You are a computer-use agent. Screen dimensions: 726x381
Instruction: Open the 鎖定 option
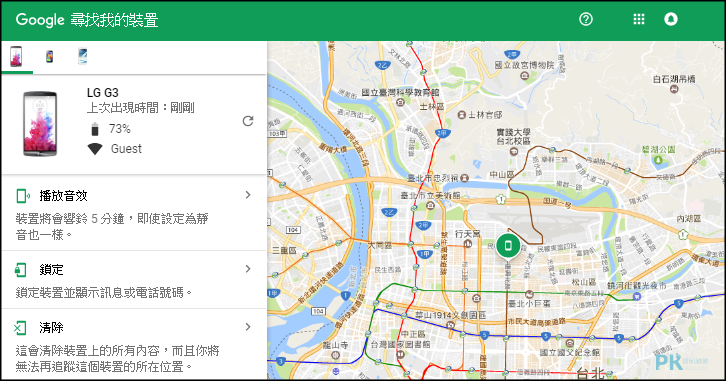[133, 280]
